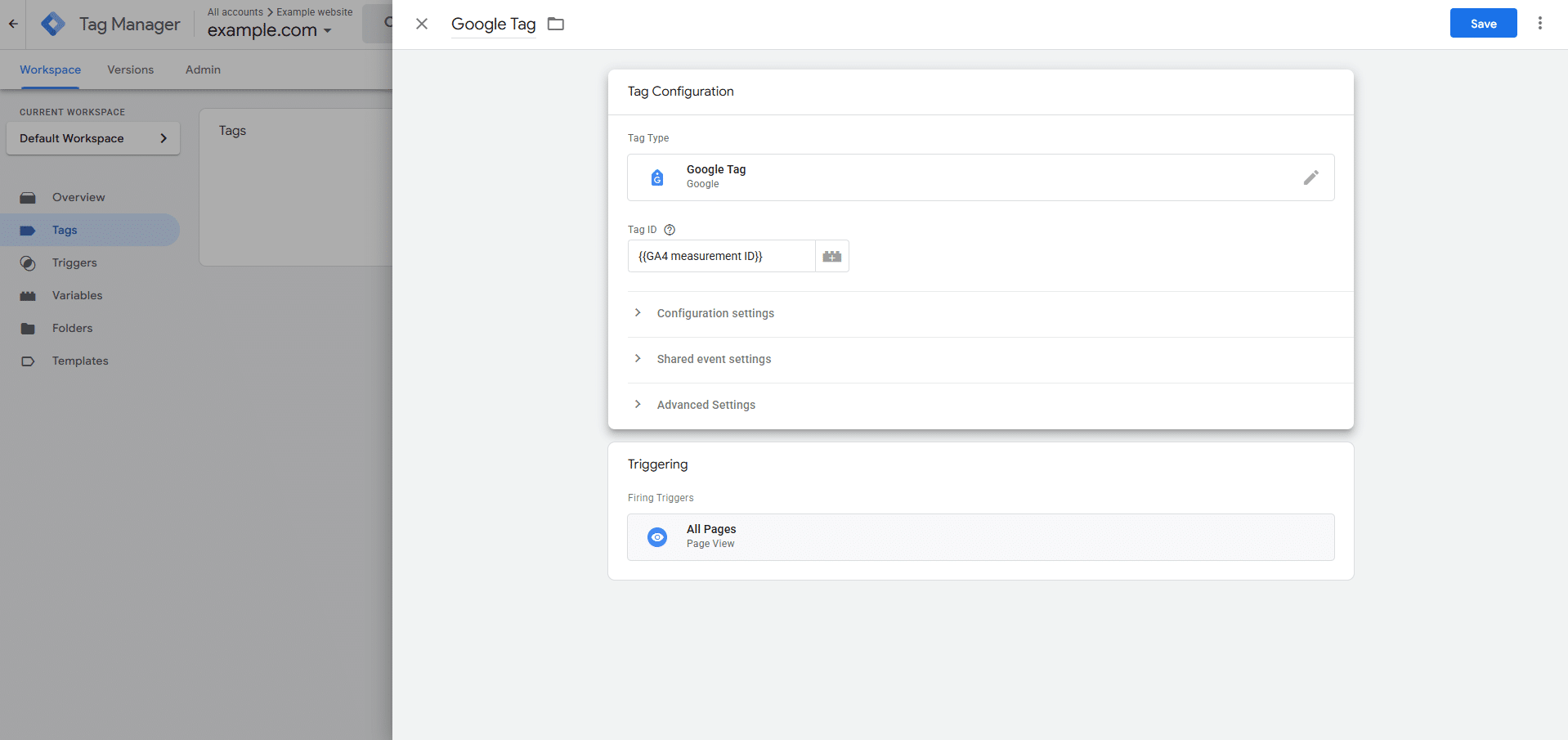Click inside the Tag ID input field
Image resolution: width=1568 pixels, height=740 pixels.
[x=721, y=256]
